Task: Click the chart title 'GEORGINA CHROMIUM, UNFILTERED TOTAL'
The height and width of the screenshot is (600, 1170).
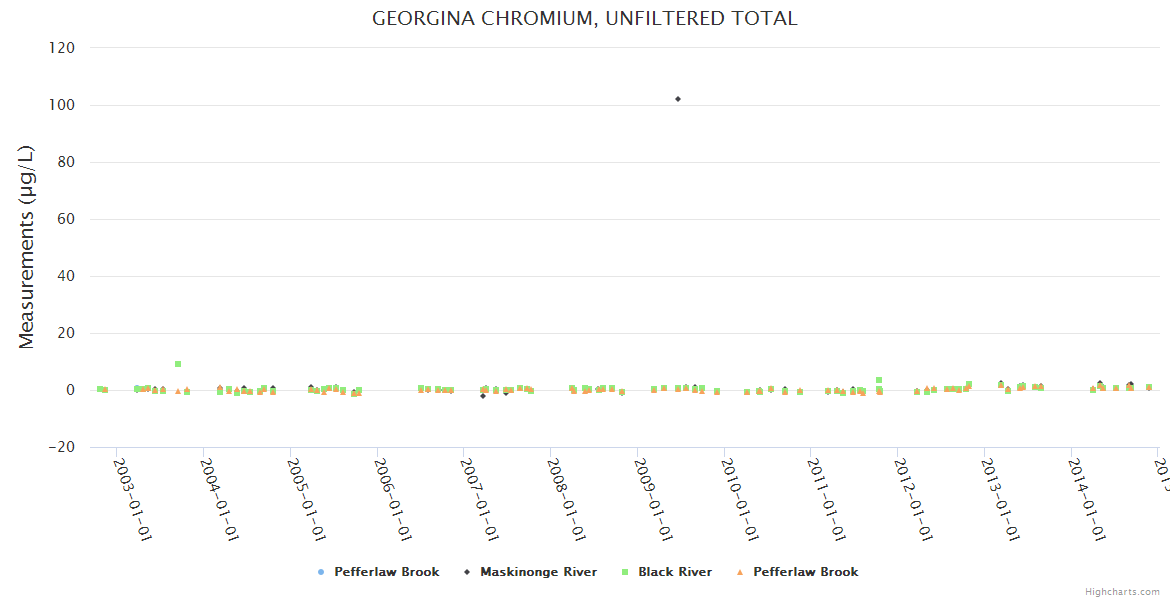Action: tap(585, 19)
